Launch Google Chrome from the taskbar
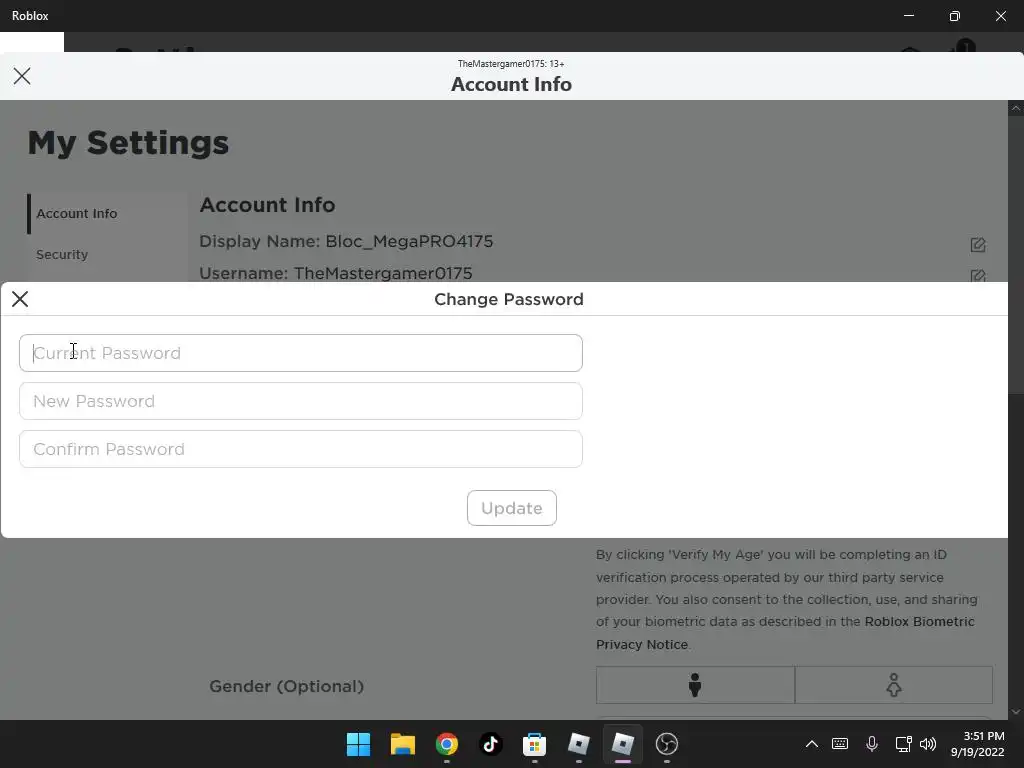Viewport: 1024px width, 768px height. click(x=447, y=744)
